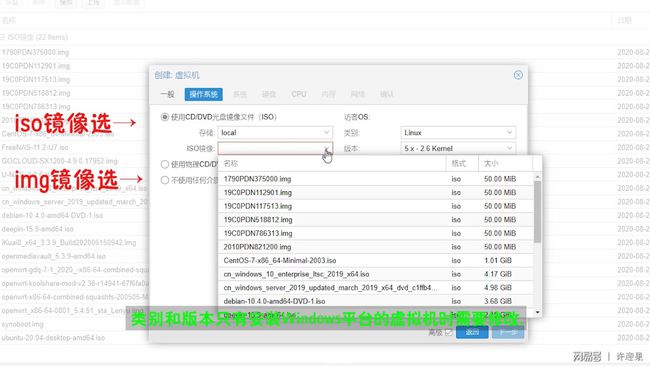Select 19C0PDN112901.img in background list
The image size is (650, 367).
(x=36, y=66)
